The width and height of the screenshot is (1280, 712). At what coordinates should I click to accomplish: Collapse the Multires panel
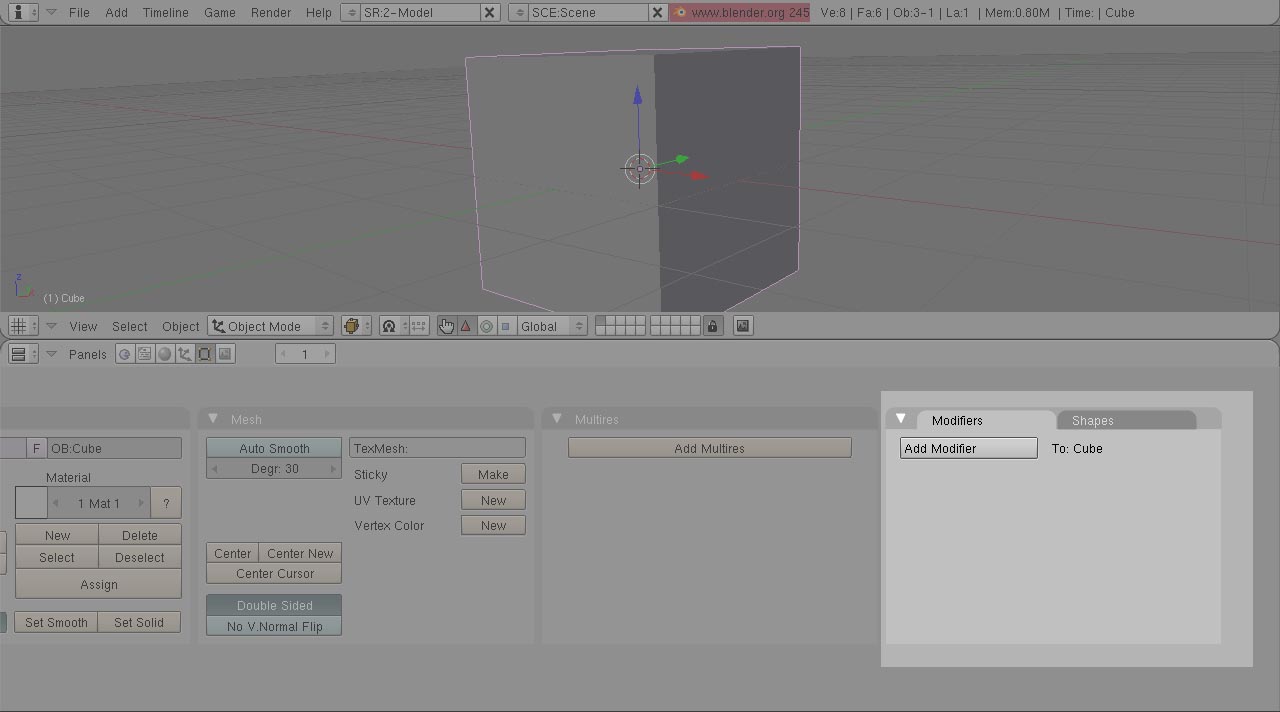tap(557, 419)
